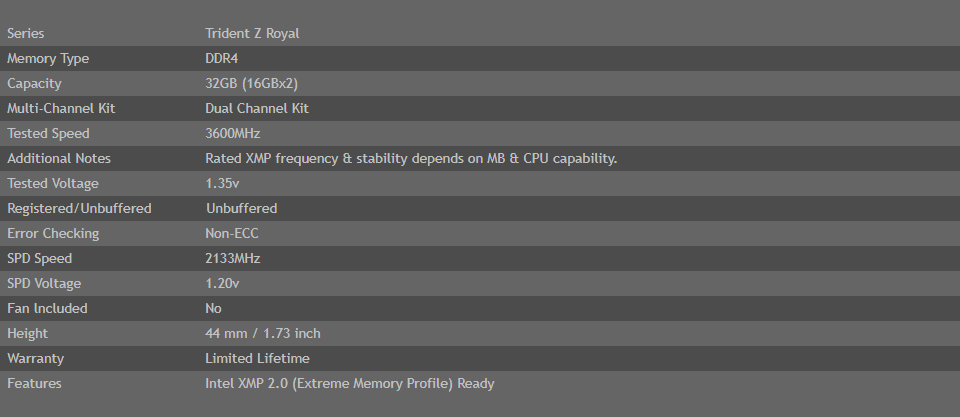
Task: Select the Trident Z Royal series value
Action: [x=252, y=34]
